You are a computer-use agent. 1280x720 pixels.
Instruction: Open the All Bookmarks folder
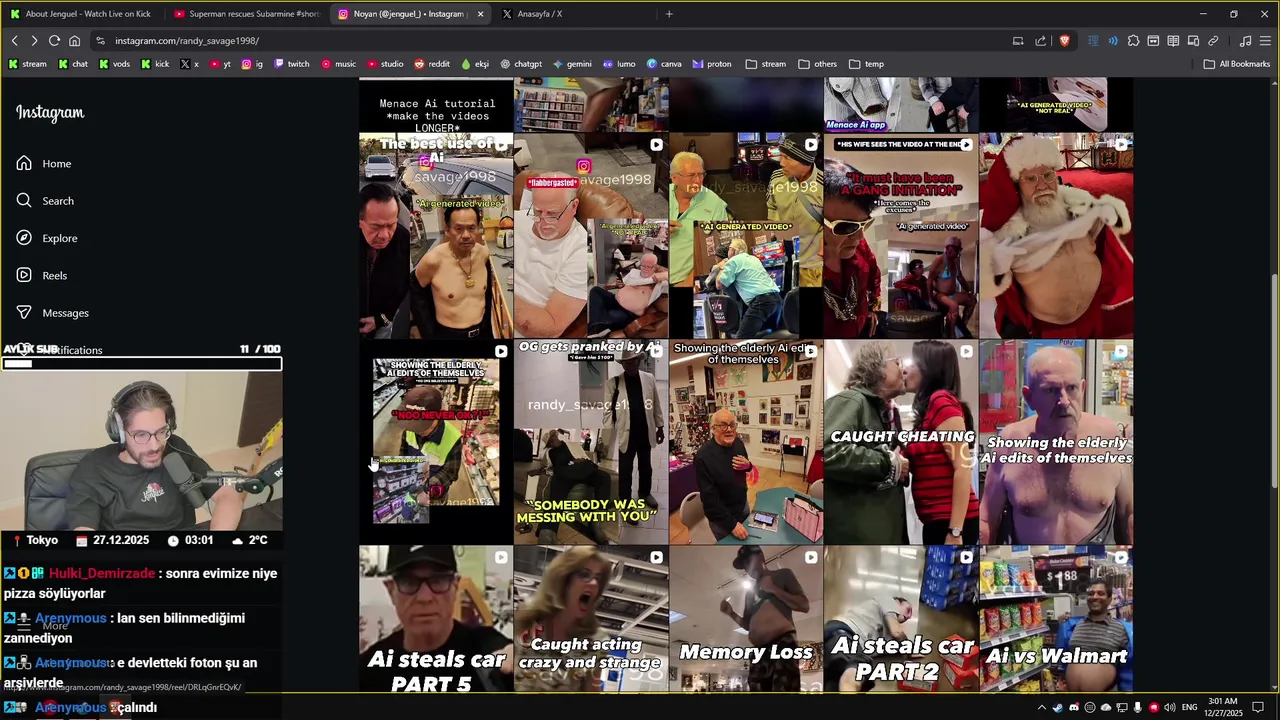1236,64
